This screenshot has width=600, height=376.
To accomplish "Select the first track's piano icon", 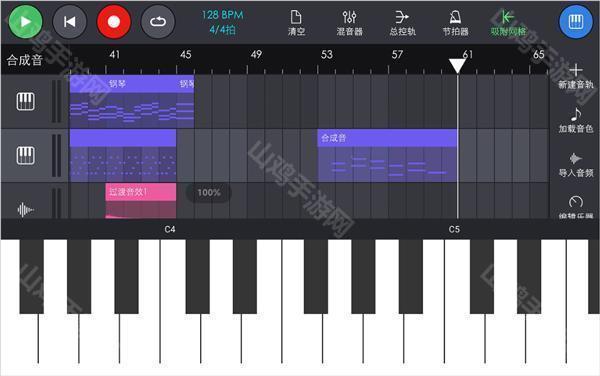I will pyautogui.click(x=25, y=101).
